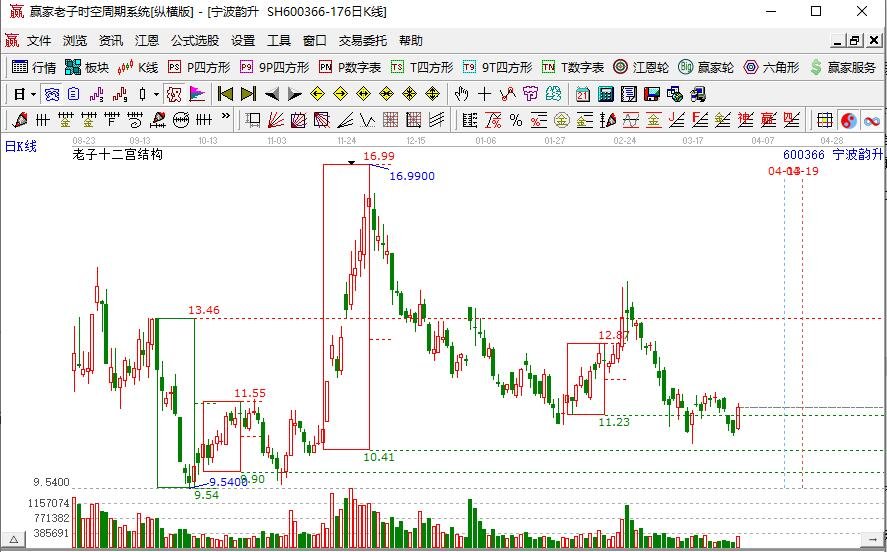Select the step chart 9 icon
Image resolution: width=887 pixels, height=552 pixels.
tap(119, 94)
